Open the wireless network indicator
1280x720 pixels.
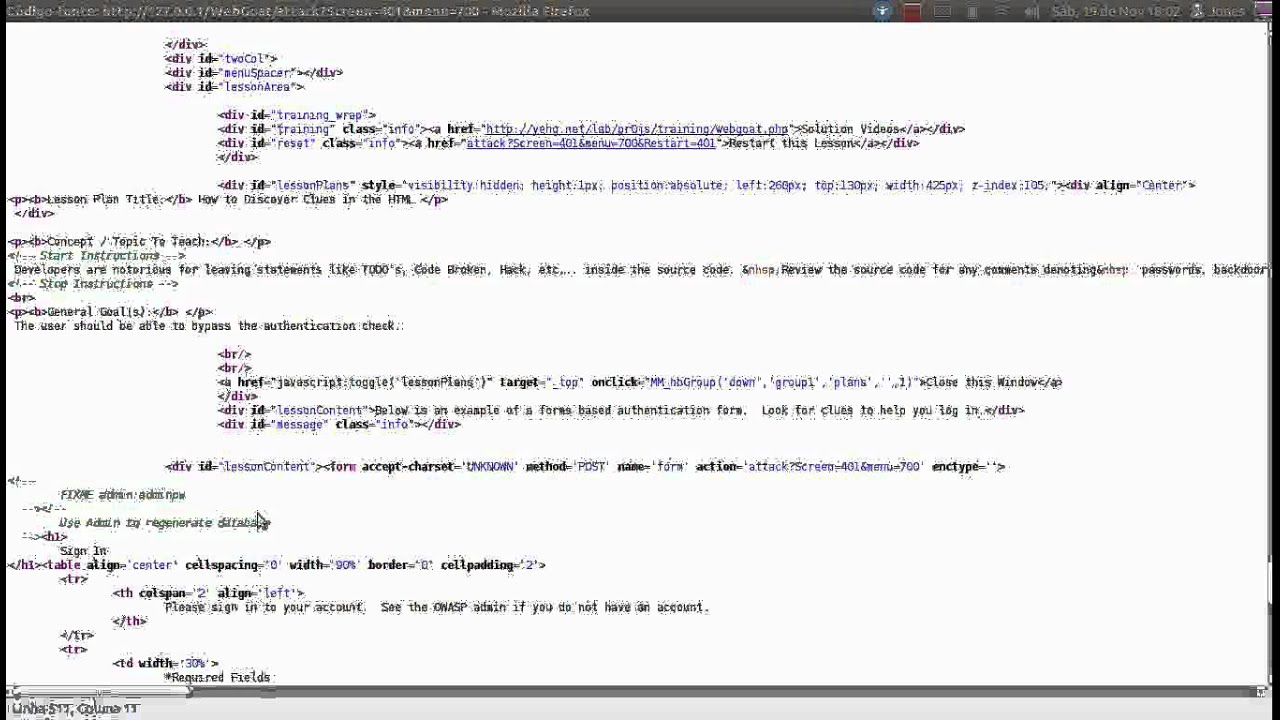tap(1002, 11)
